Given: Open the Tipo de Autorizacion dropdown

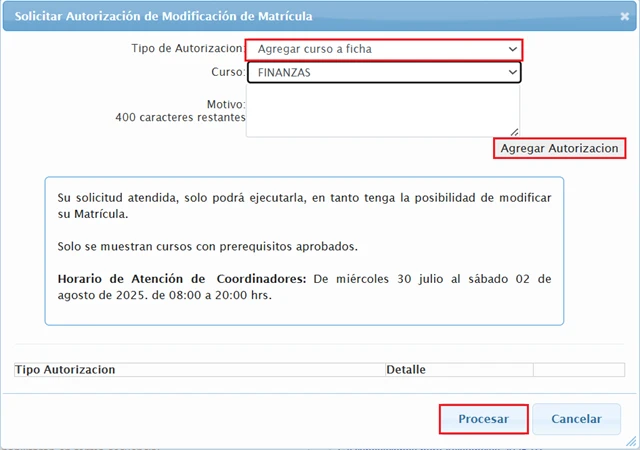Looking at the screenshot, I should (x=384, y=49).
